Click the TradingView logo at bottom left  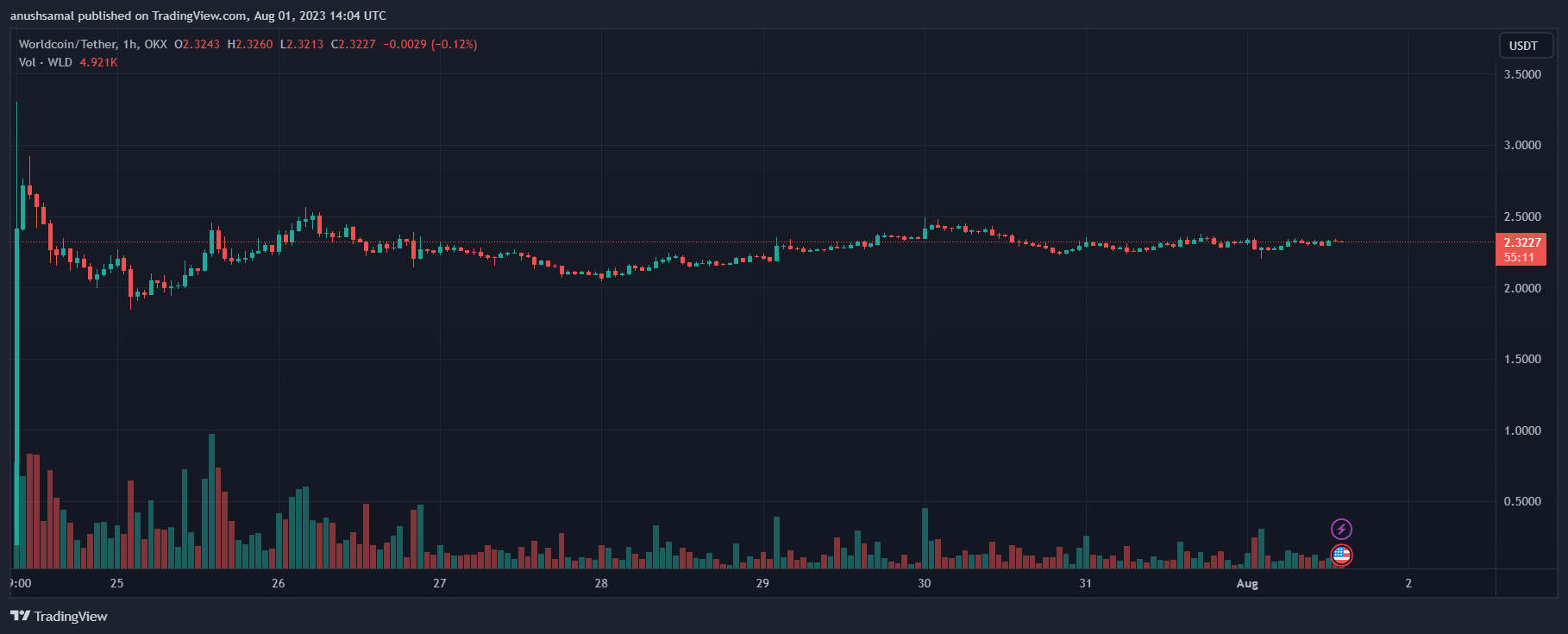pos(59,616)
